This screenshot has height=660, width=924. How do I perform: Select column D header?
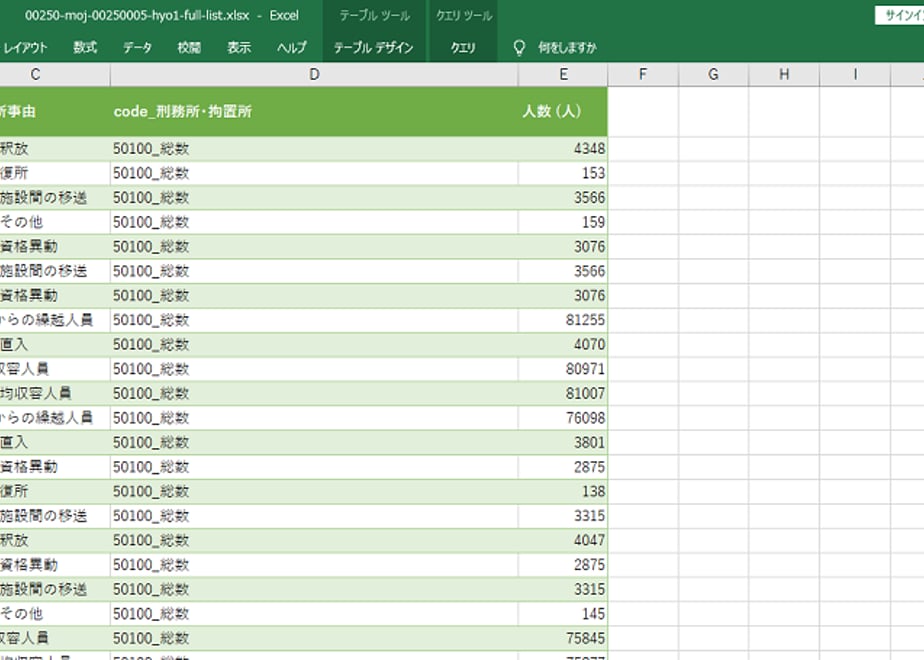(314, 75)
